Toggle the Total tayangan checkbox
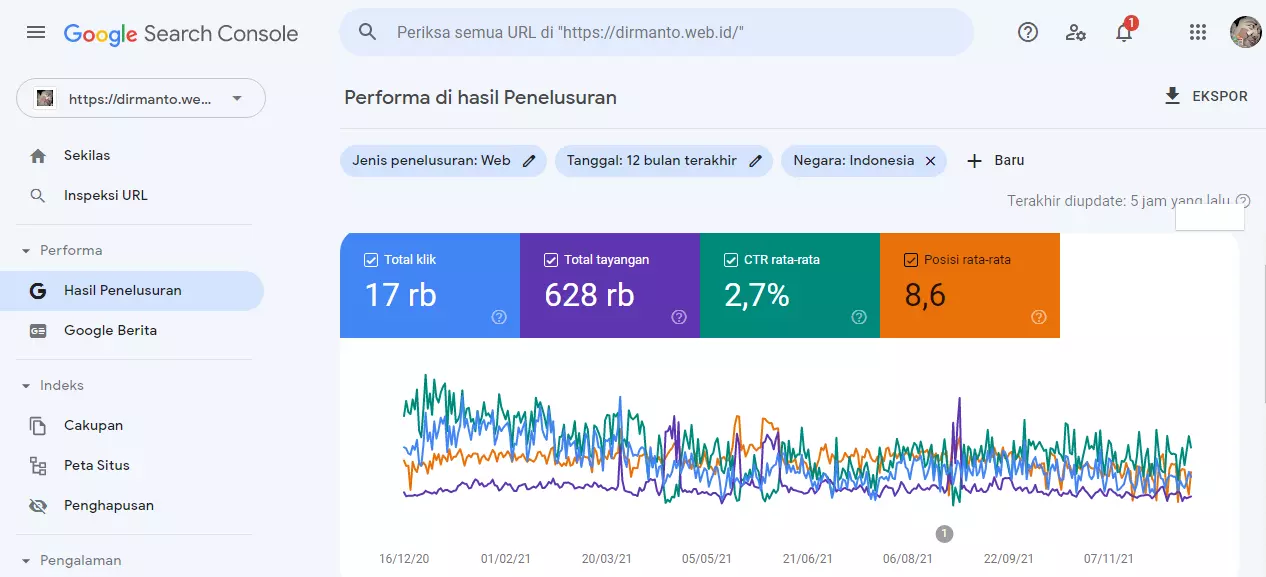1266x577 pixels. pyautogui.click(x=551, y=260)
